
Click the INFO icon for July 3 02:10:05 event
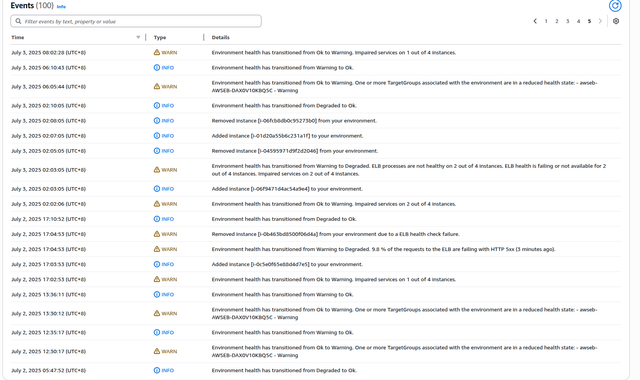pyautogui.click(x=157, y=105)
